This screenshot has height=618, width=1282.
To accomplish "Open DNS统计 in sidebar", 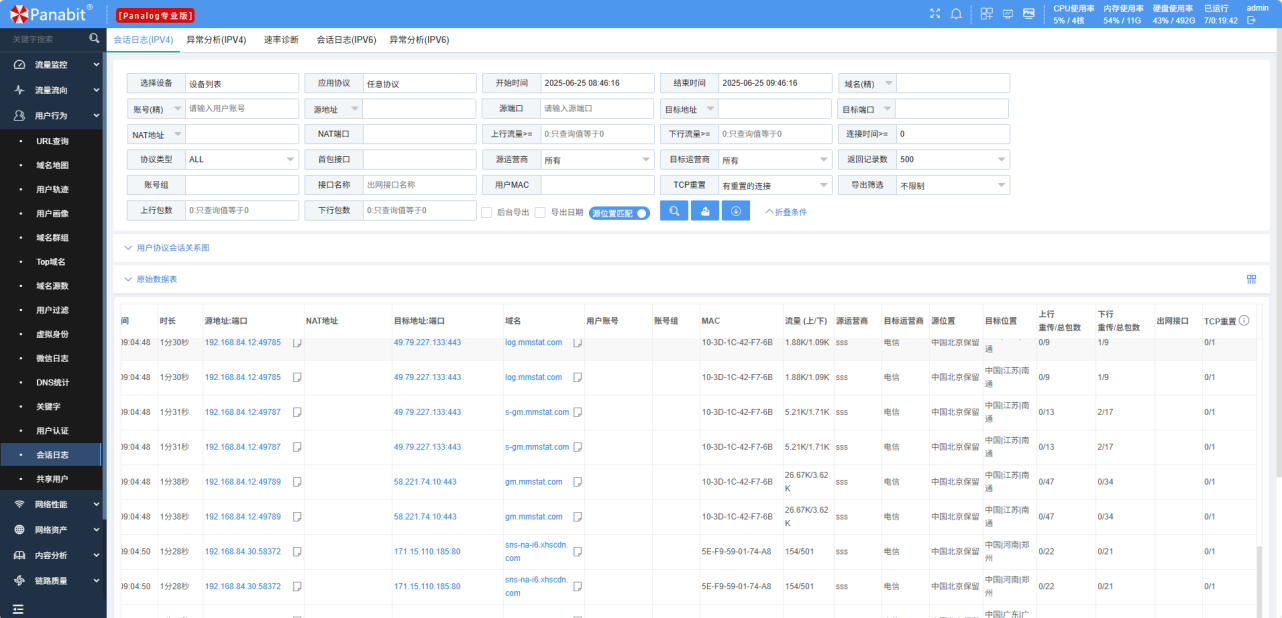I will pyautogui.click(x=53, y=382).
